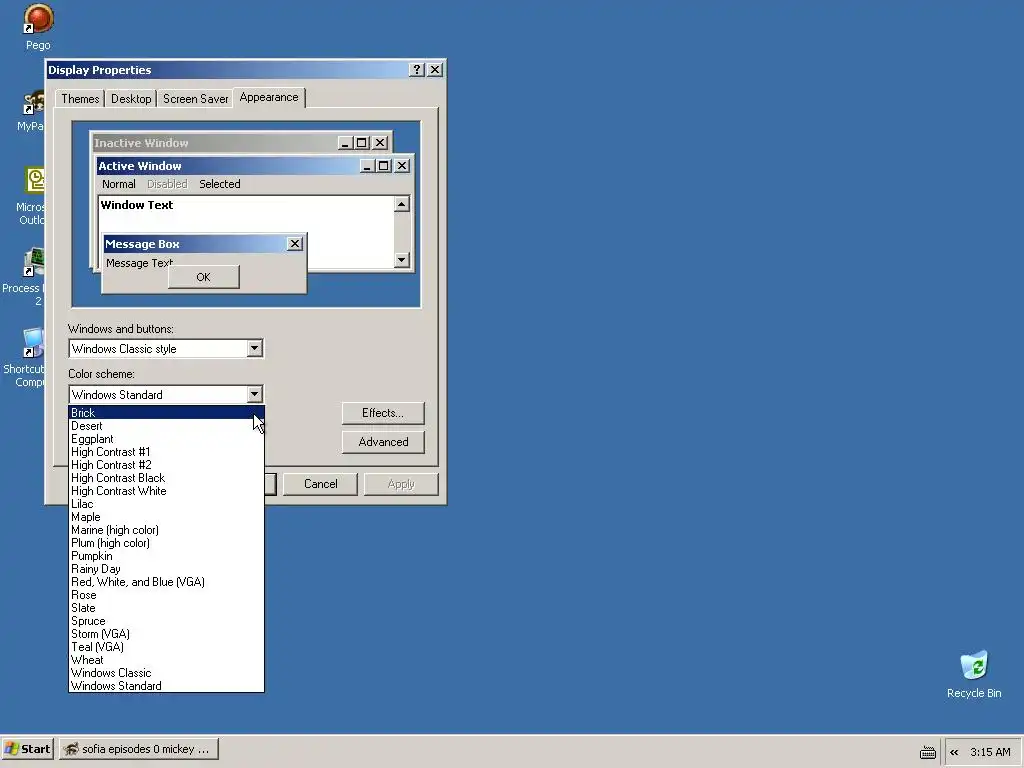The width and height of the screenshot is (1024, 768).
Task: Switch to the Screen Saver tab
Action: (195, 99)
